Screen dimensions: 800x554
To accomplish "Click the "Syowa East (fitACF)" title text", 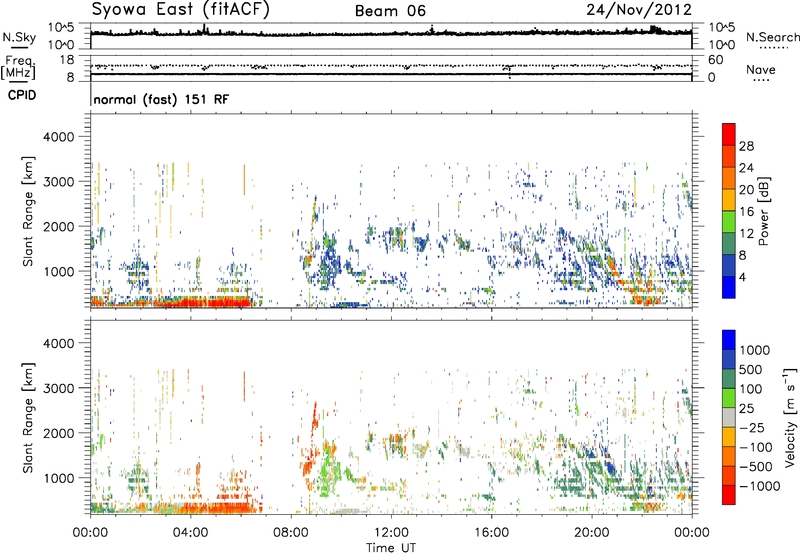I will (180, 10).
